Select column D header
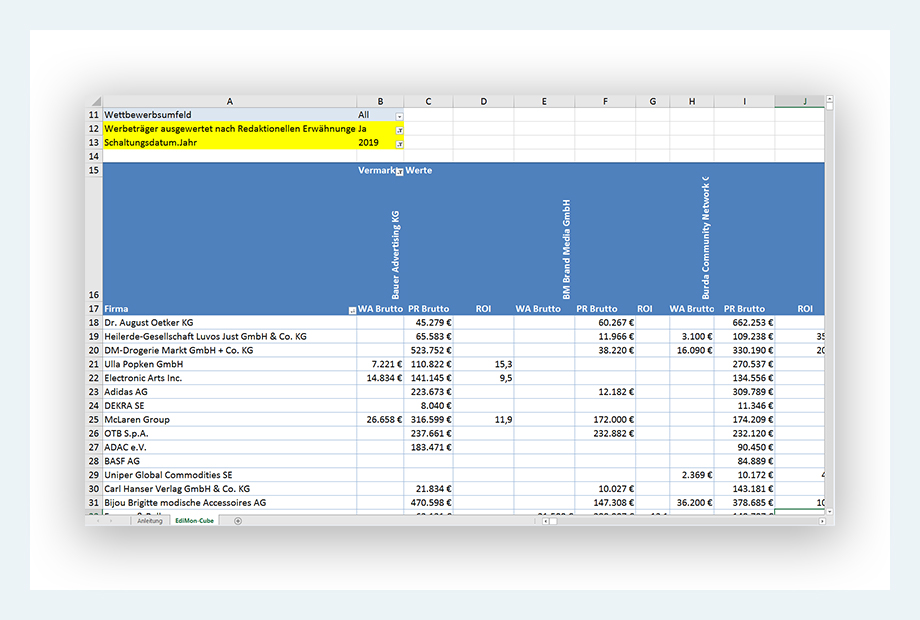Image resolution: width=920 pixels, height=620 pixels. click(x=483, y=101)
